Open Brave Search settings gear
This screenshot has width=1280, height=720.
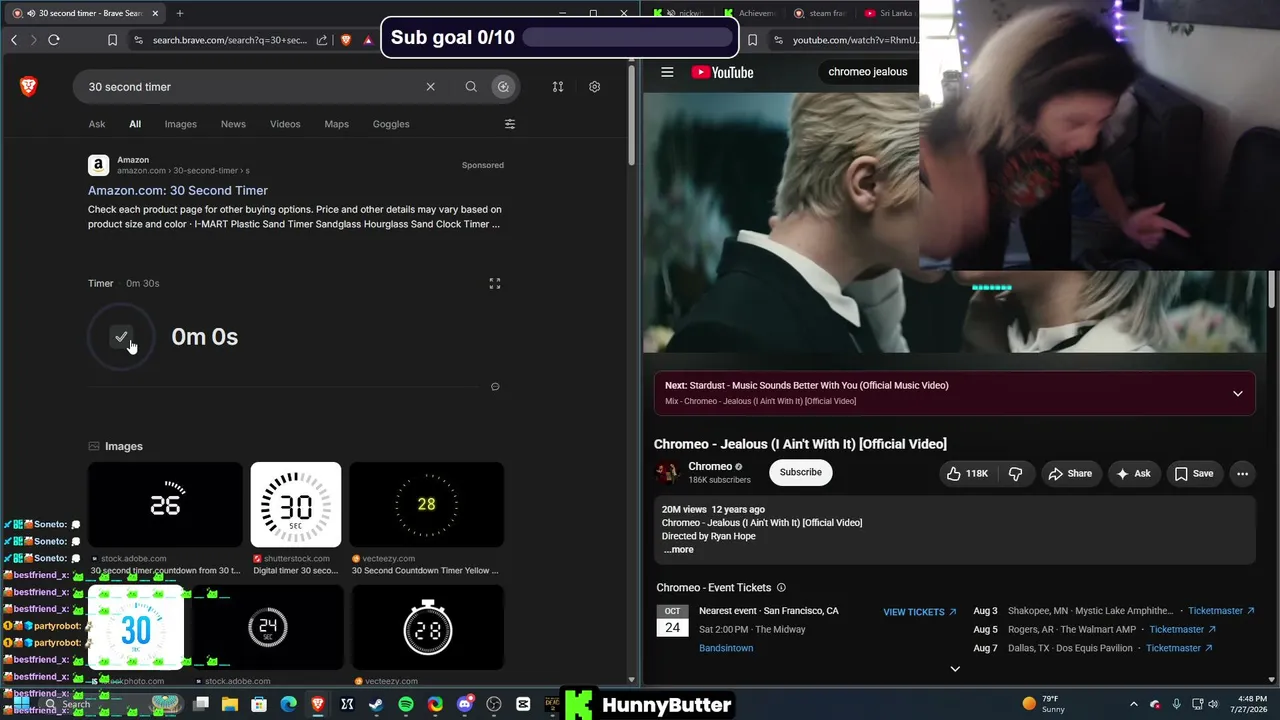click(x=594, y=87)
